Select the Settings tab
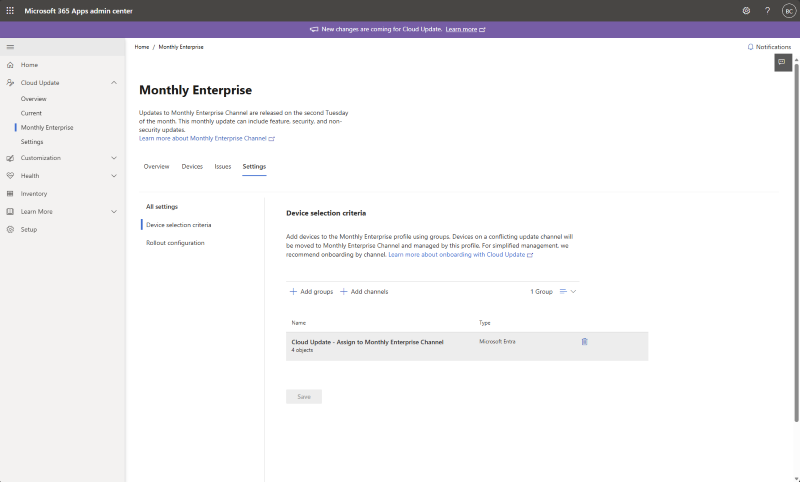 tap(254, 167)
